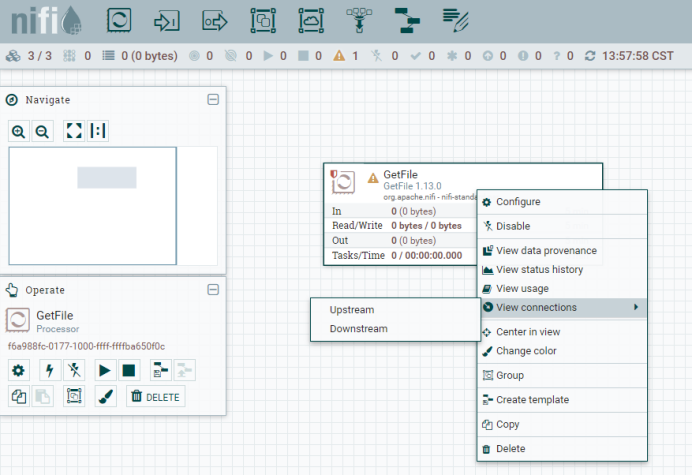Viewport: 692px width, 475px height.
Task: Click the Read/Write row of GetFile
Action: point(400,226)
